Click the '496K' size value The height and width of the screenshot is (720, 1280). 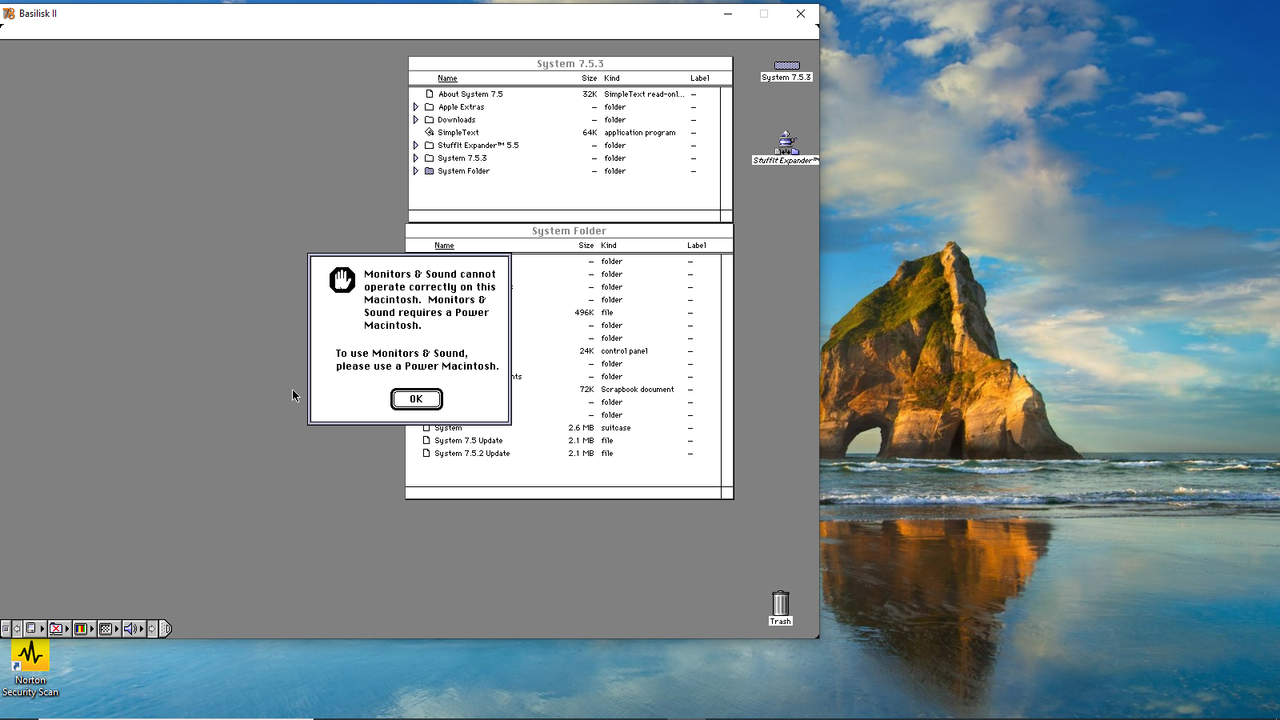(584, 312)
